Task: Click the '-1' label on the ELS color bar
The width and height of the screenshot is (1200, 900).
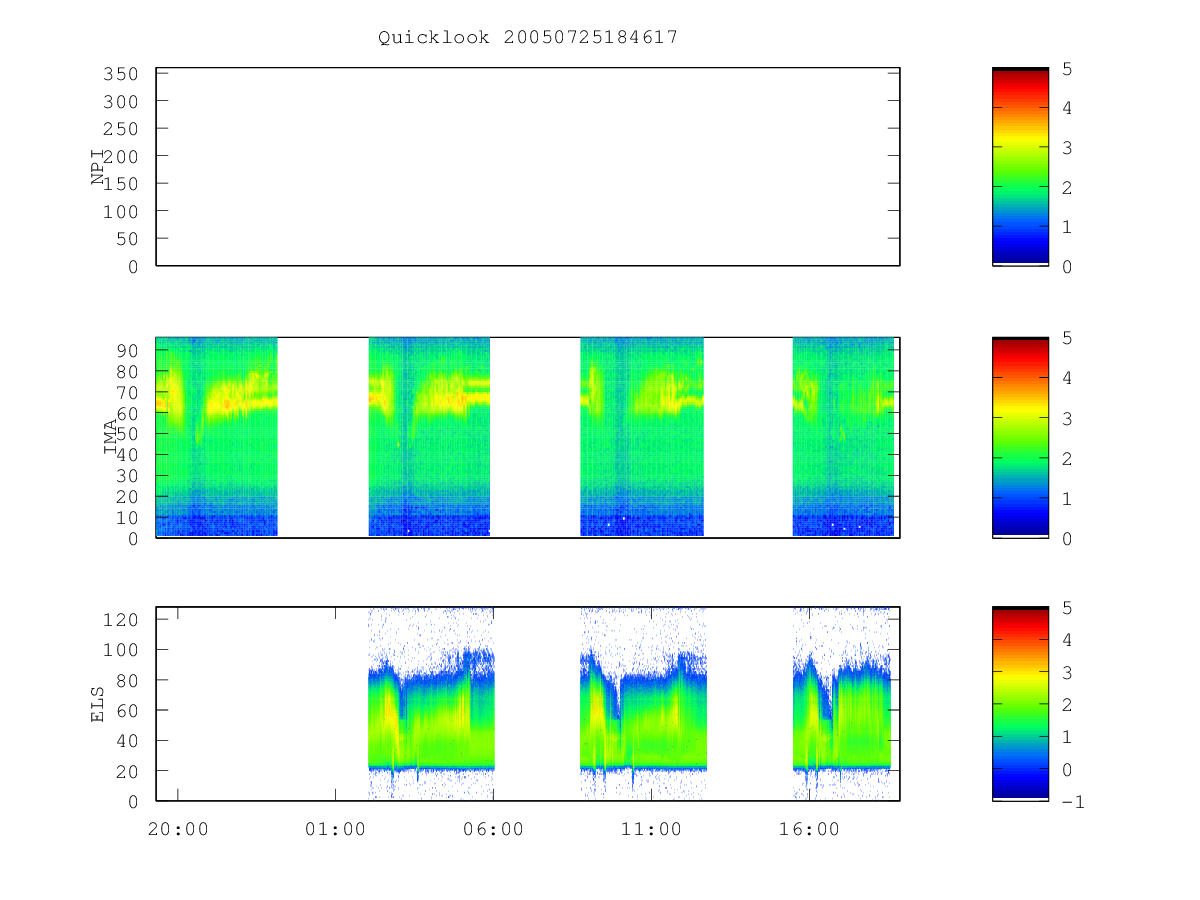Action: click(1072, 802)
